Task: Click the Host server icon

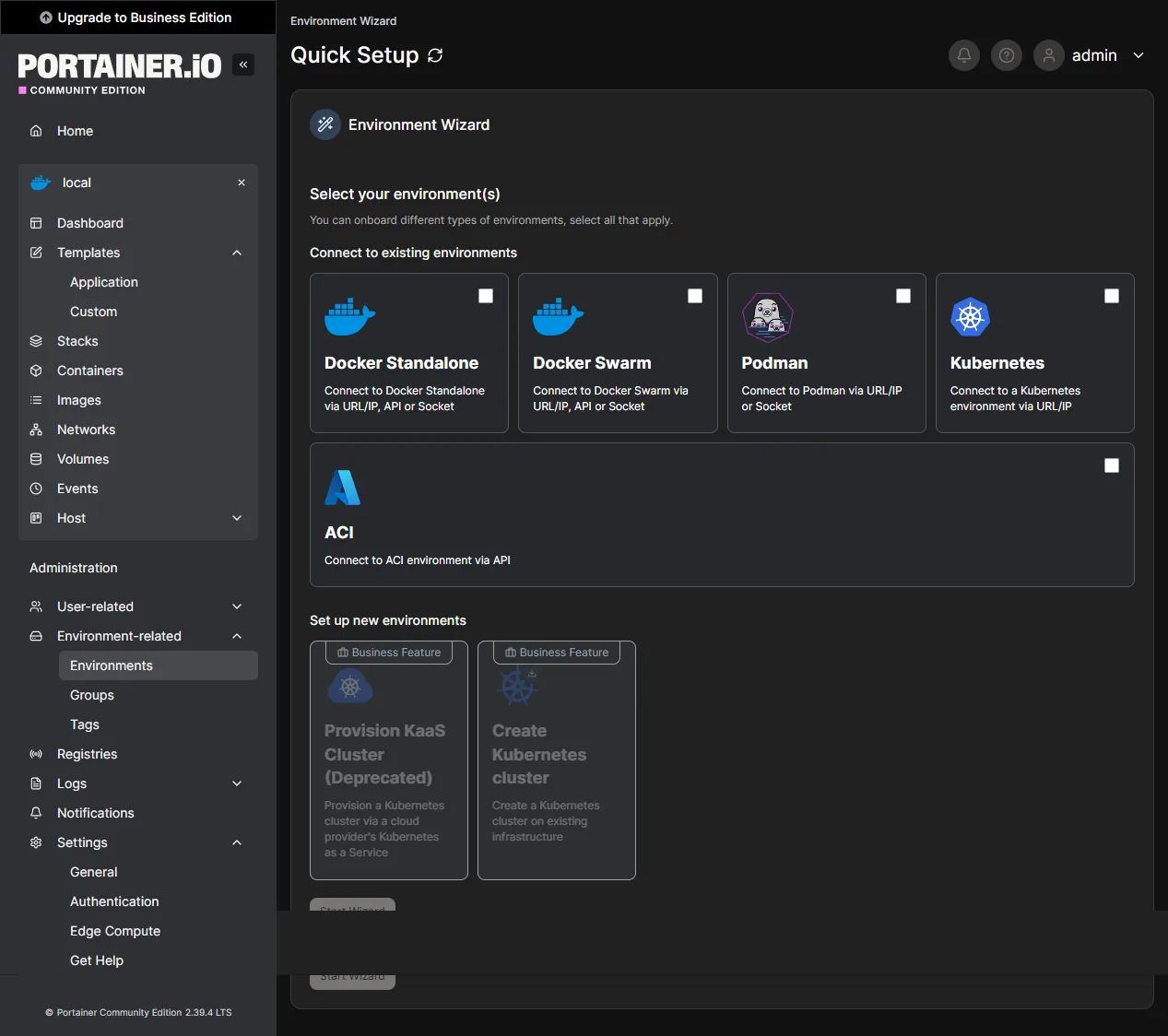Action: [x=36, y=518]
